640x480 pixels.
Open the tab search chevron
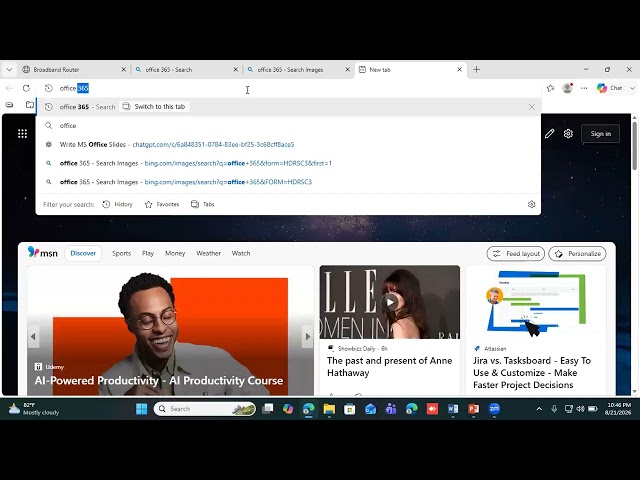(9, 70)
